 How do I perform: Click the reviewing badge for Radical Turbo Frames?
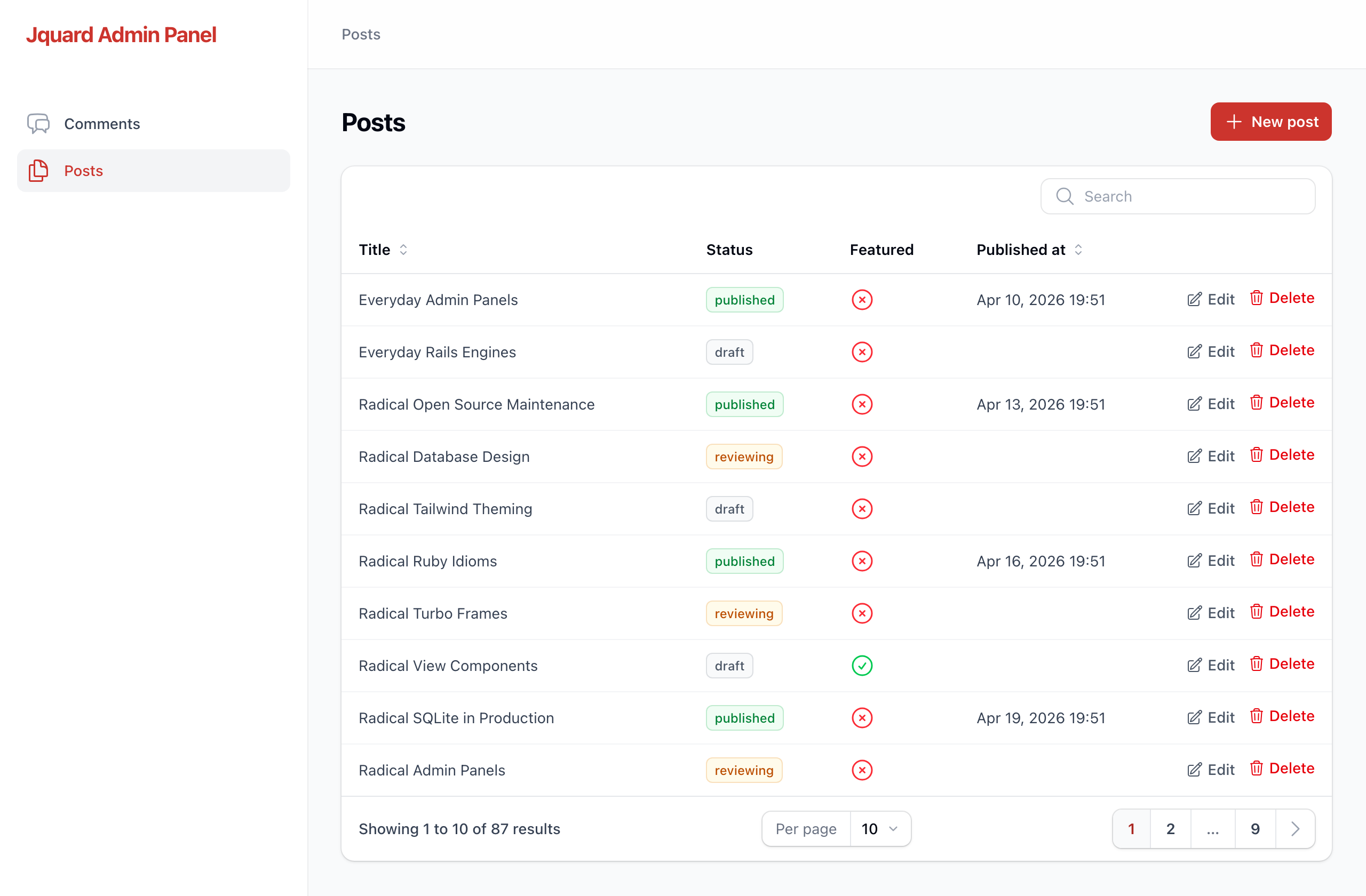point(744,613)
